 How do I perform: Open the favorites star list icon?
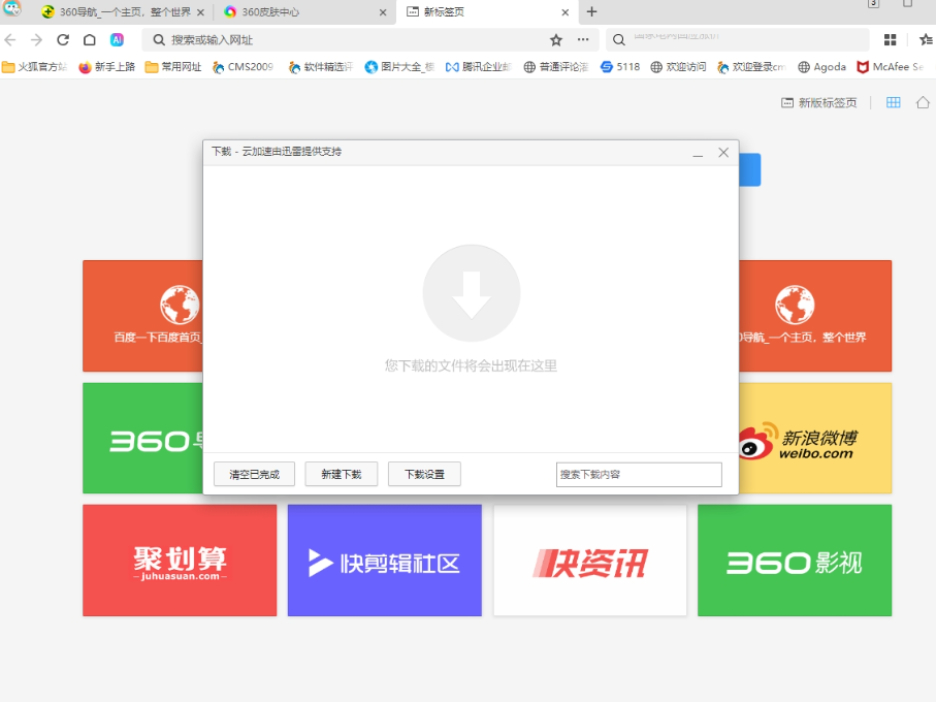tap(926, 40)
